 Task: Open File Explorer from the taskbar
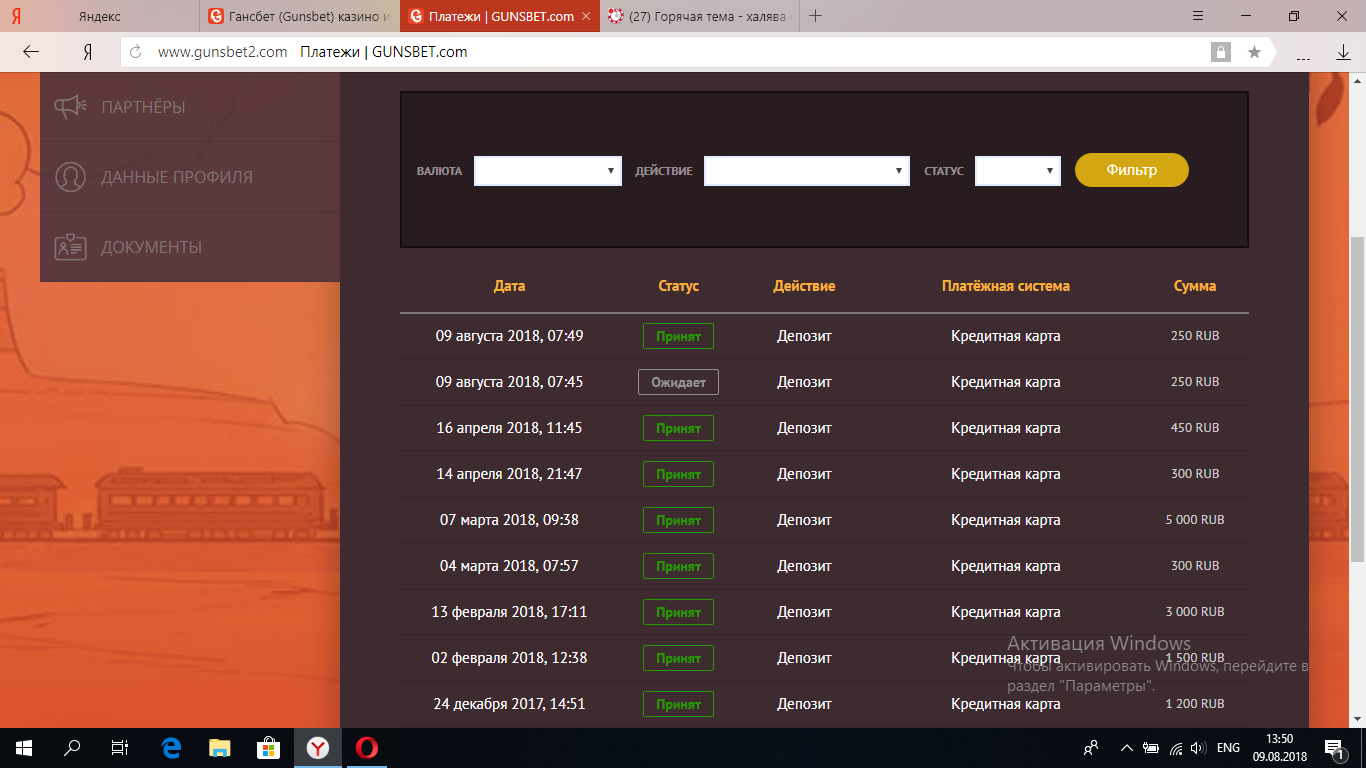coord(220,747)
